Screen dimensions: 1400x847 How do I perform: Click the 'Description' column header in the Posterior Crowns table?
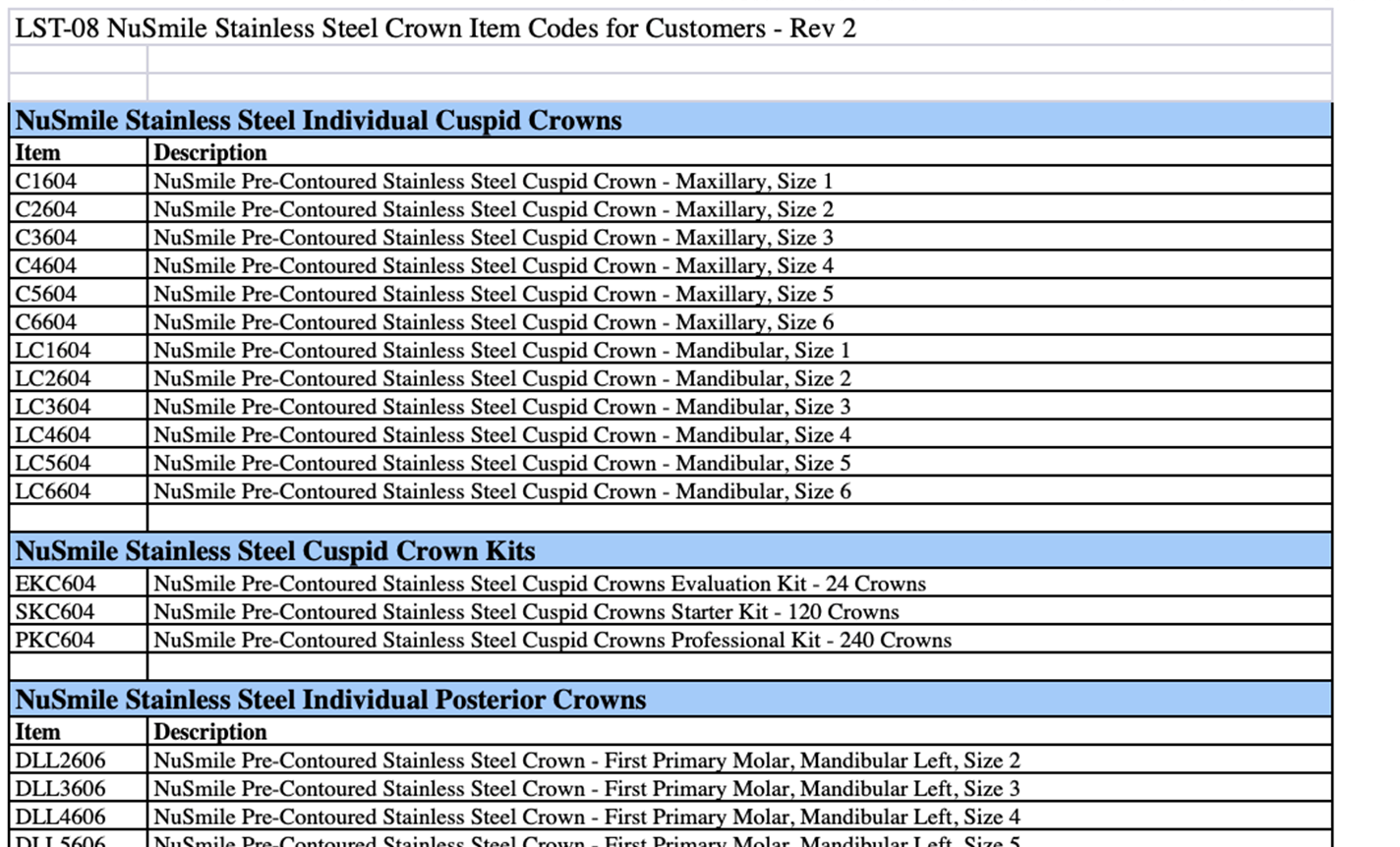[740, 732]
